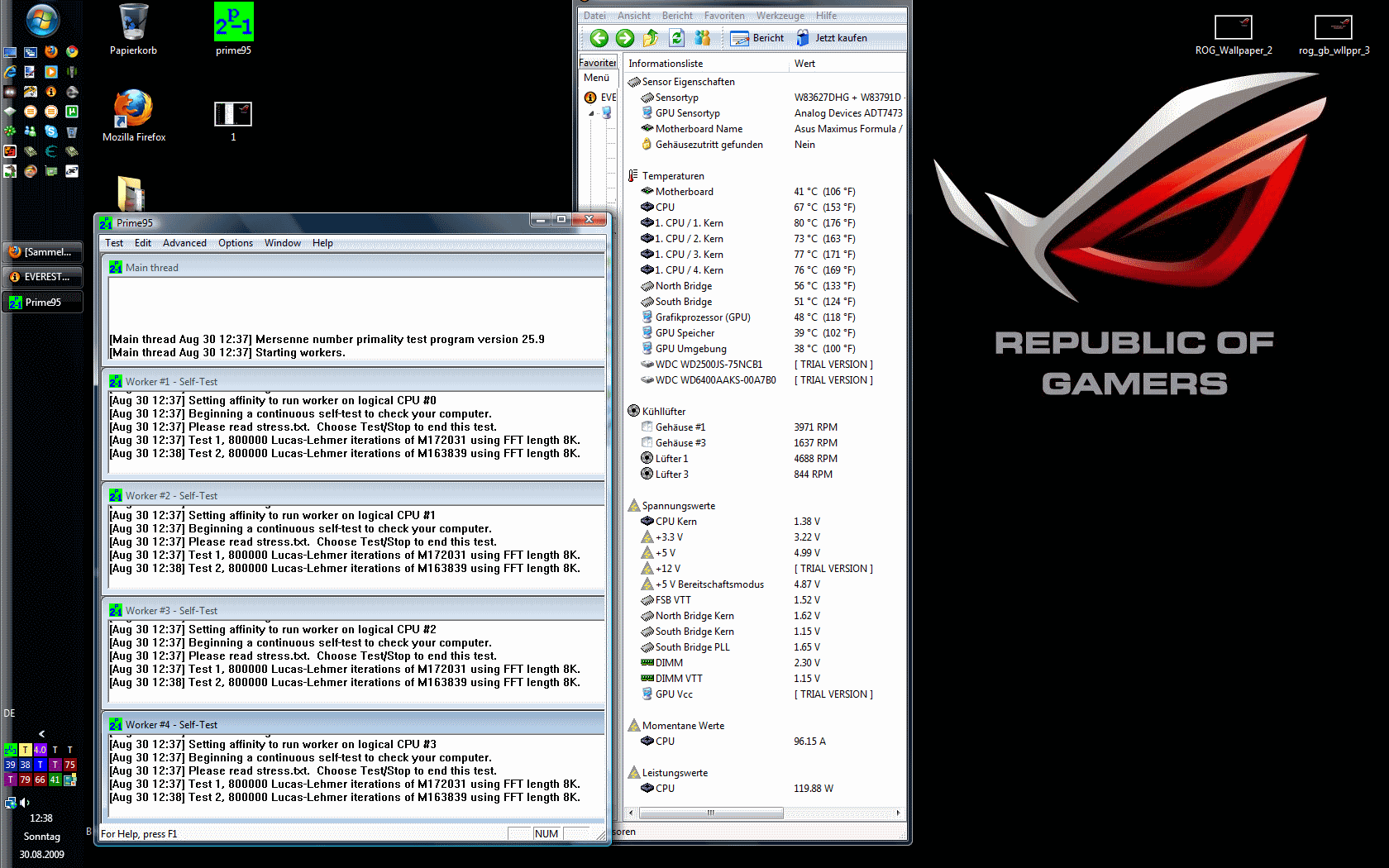Click the Worker #1 Self-Test window icon
This screenshot has width=1389, height=868.
tap(116, 382)
